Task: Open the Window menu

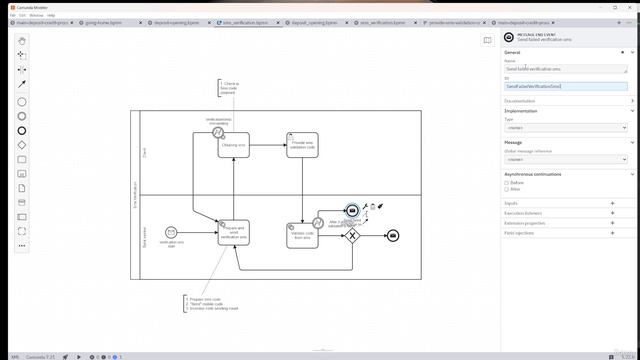Action: [x=36, y=16]
